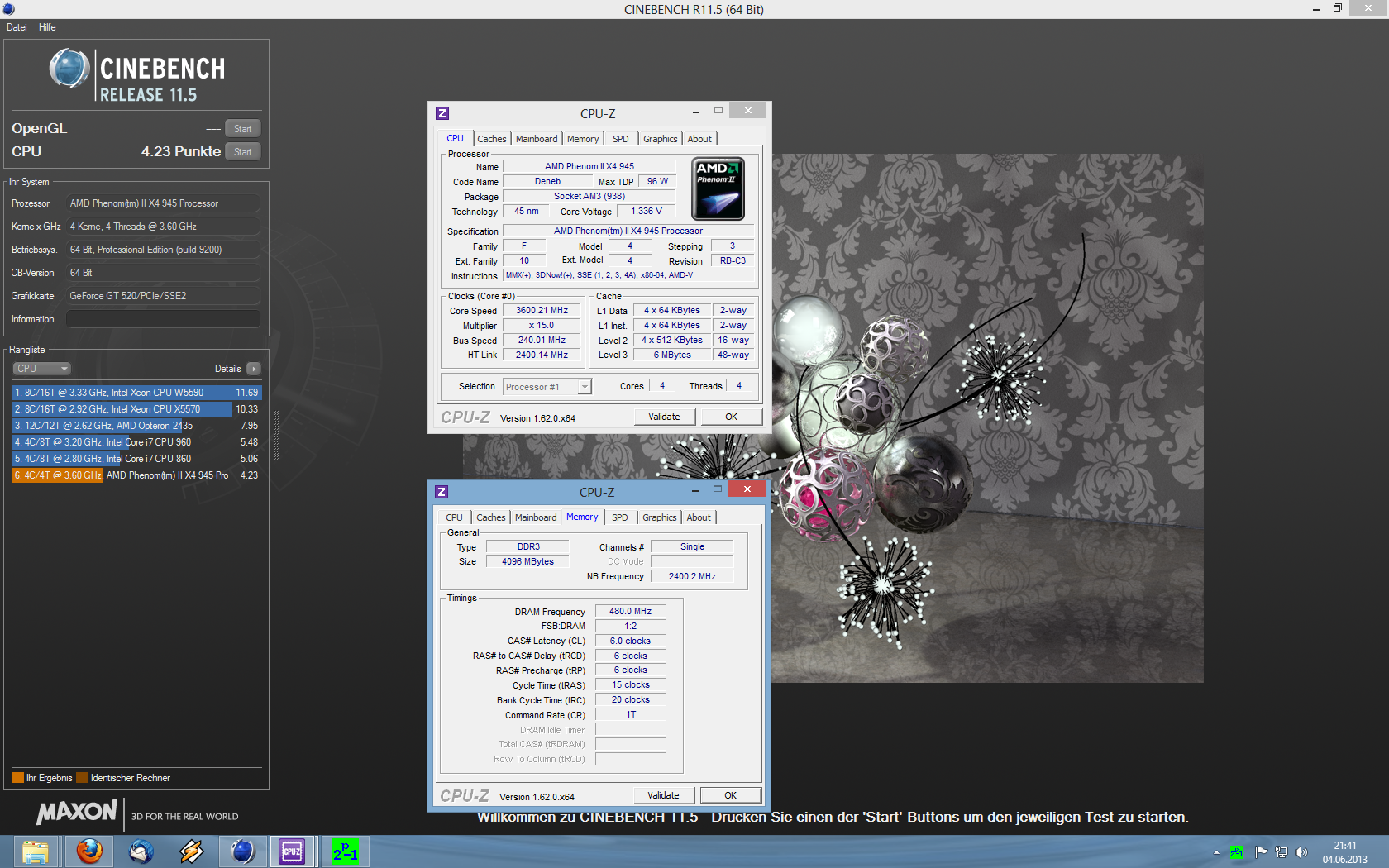The image size is (1389, 868).
Task: Switch to Cinebench taskbar icon
Action: (x=242, y=851)
